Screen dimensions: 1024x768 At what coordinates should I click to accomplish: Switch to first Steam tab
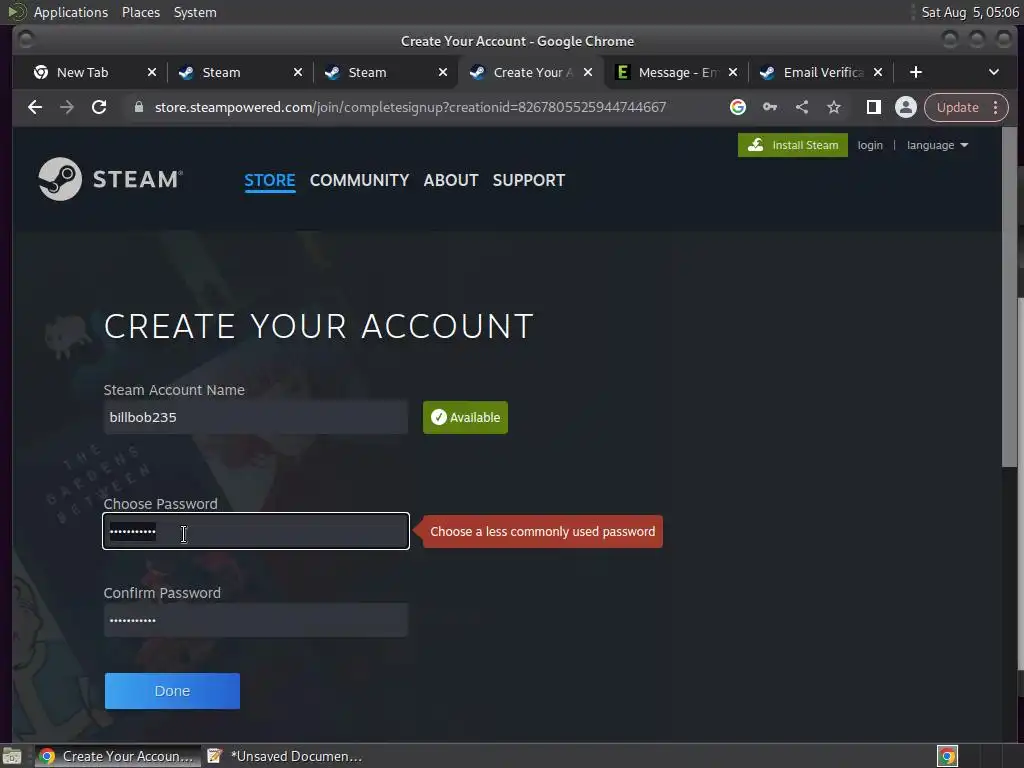pyautogui.click(x=221, y=72)
